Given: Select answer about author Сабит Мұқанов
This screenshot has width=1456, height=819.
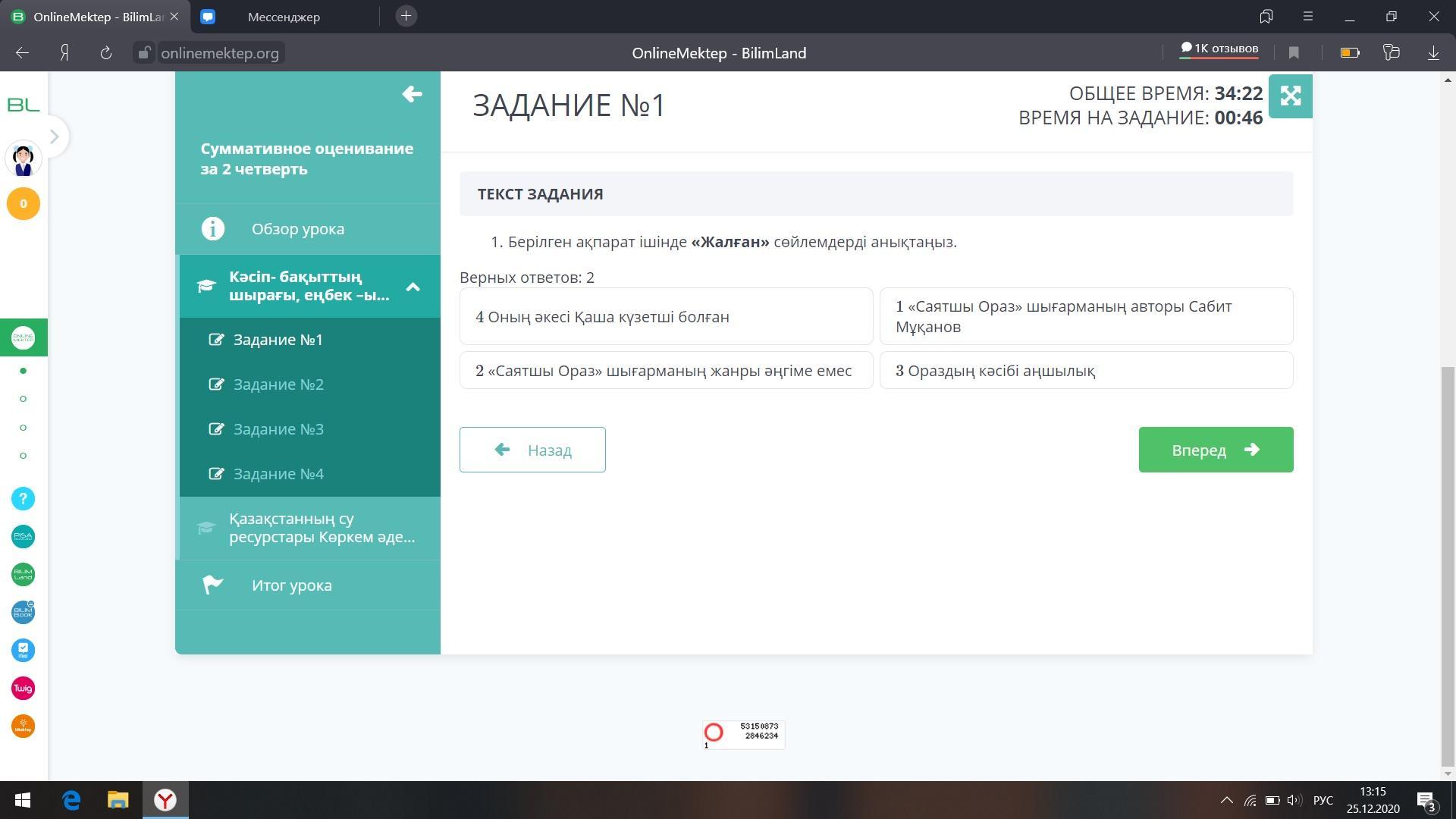Looking at the screenshot, I should click(1086, 317).
